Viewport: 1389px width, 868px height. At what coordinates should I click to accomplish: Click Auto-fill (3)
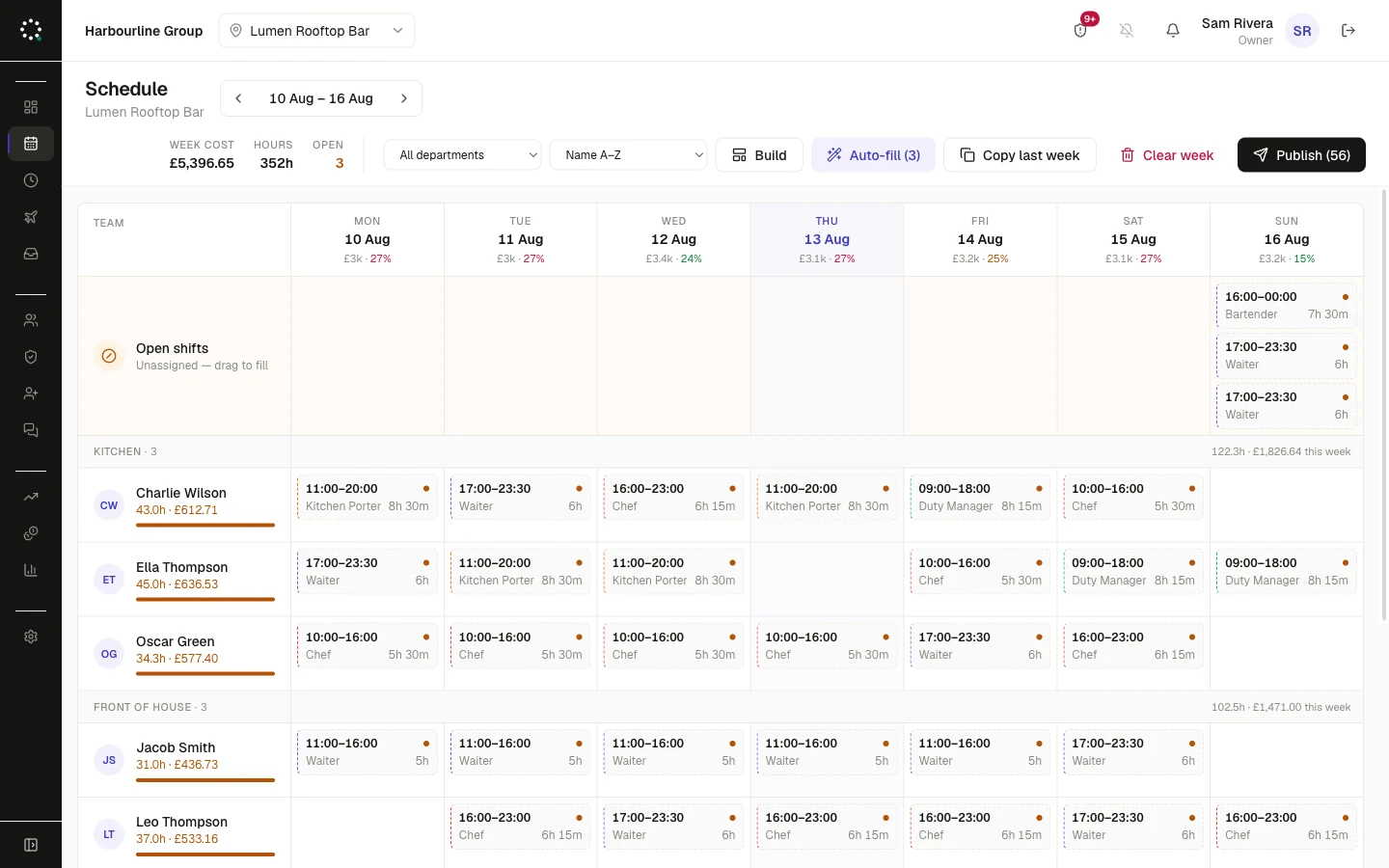click(x=873, y=155)
